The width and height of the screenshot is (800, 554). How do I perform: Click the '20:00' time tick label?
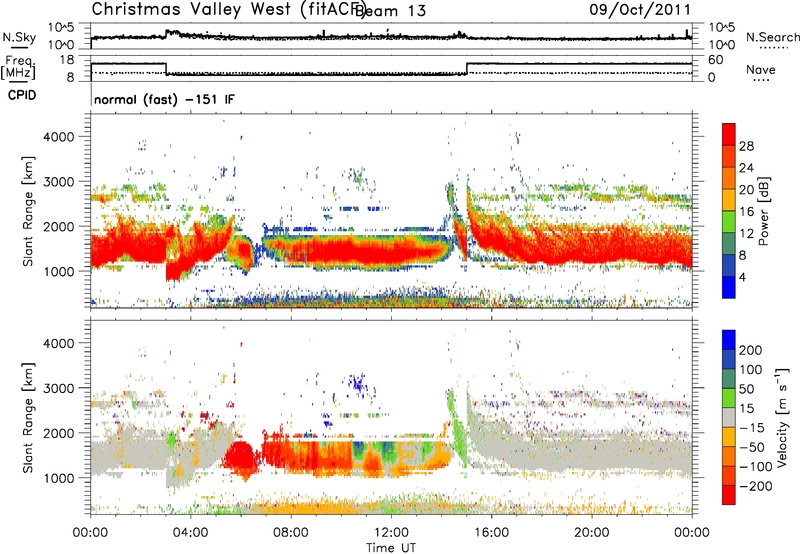click(x=591, y=533)
